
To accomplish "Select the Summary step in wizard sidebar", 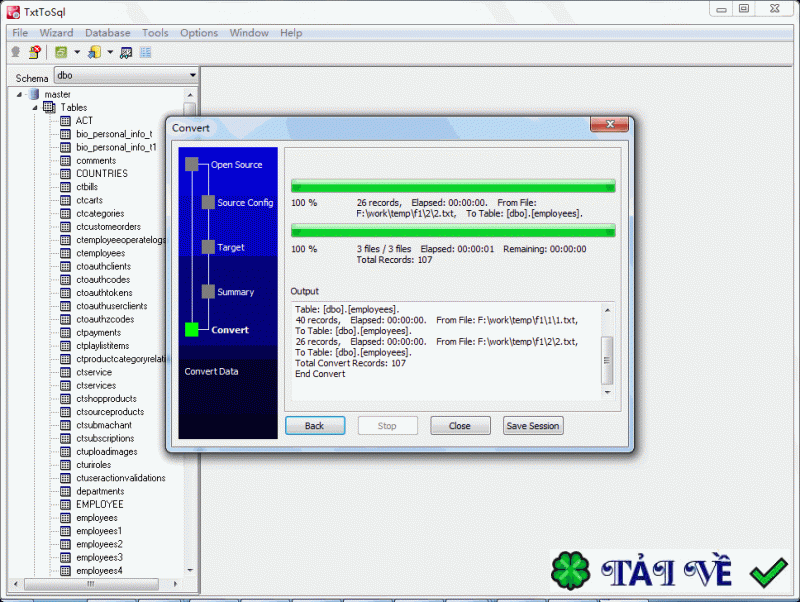I will coord(228,291).
